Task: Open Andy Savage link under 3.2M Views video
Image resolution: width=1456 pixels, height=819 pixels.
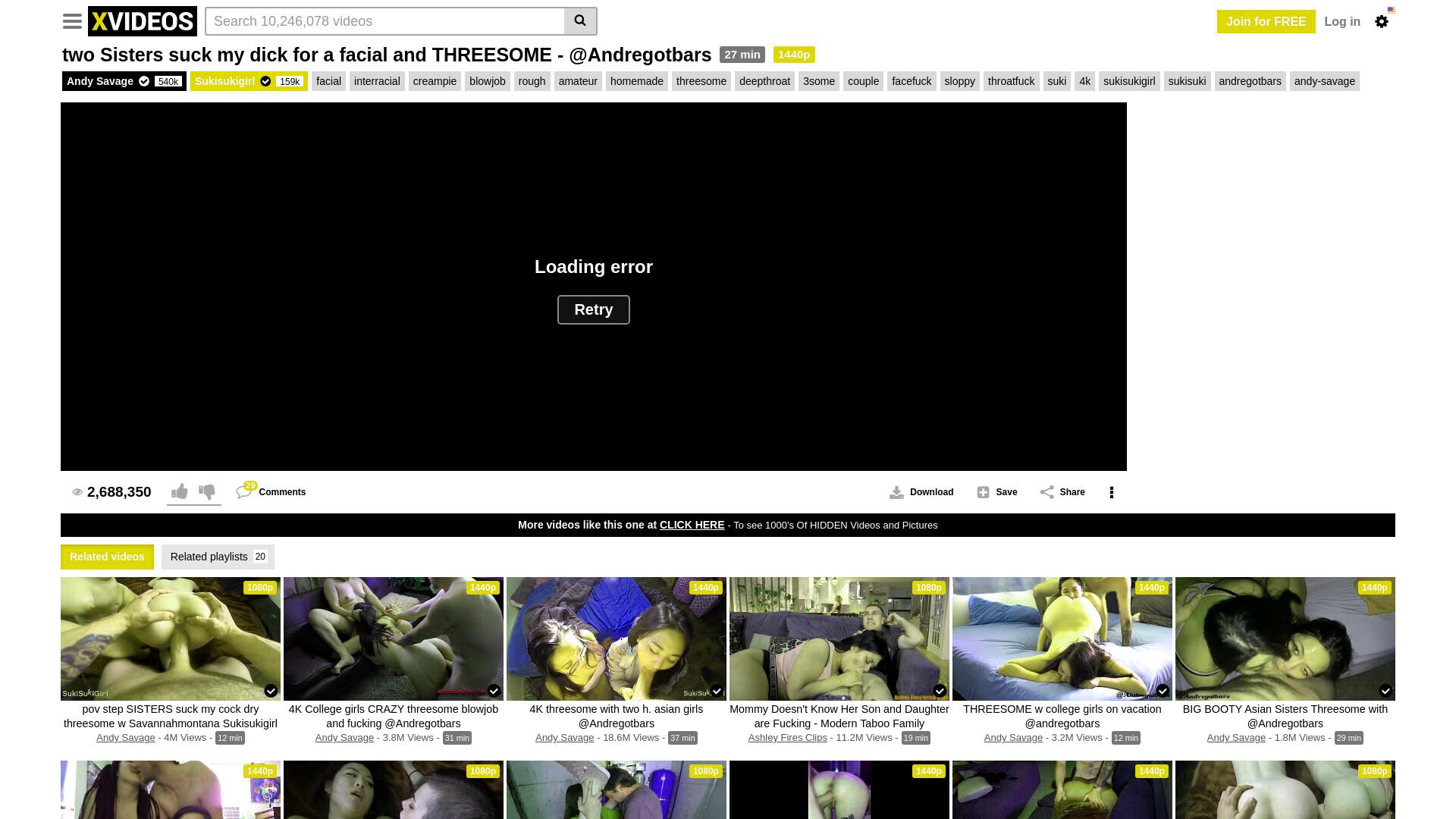Action: click(x=1013, y=738)
